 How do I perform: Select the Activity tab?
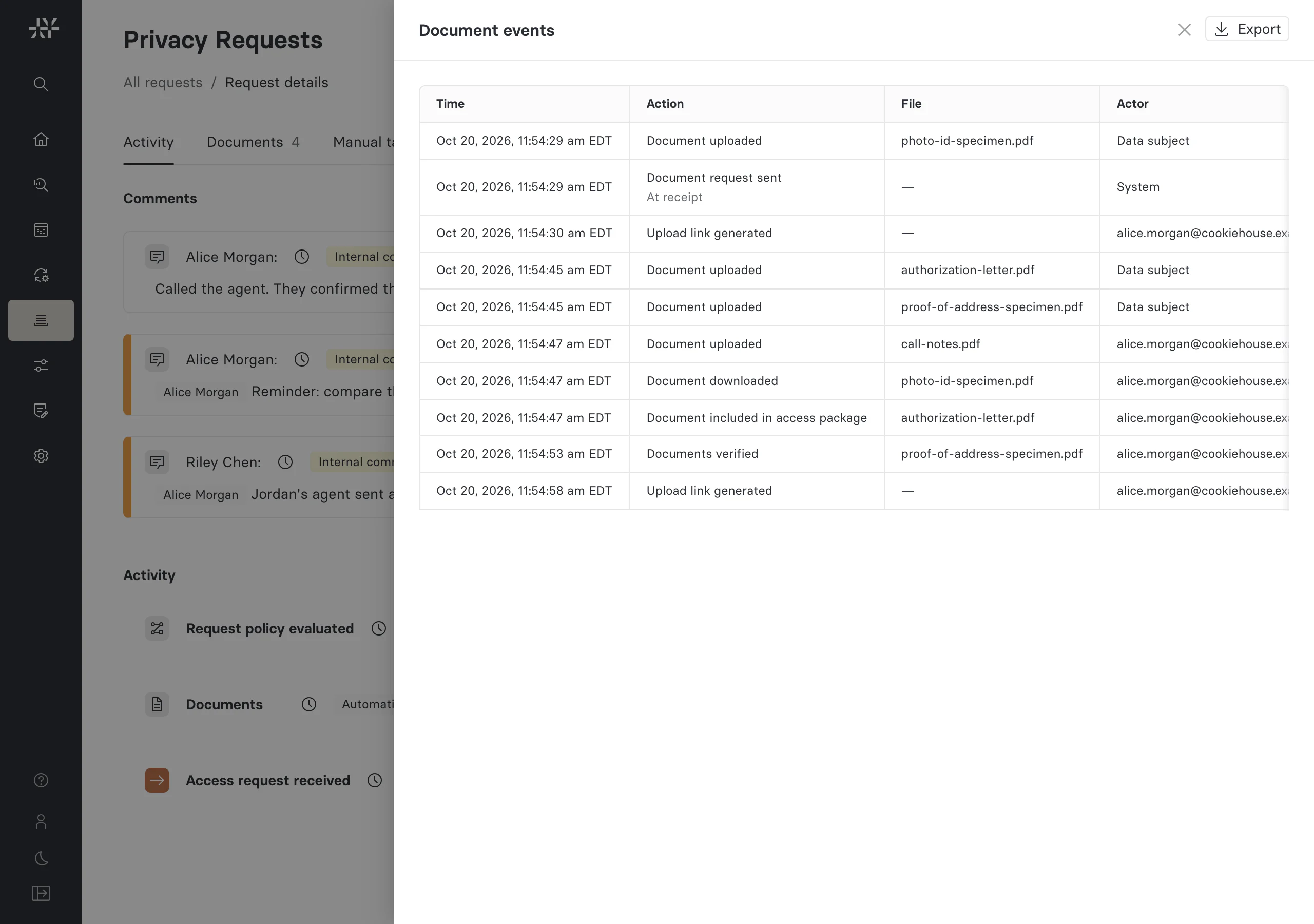148,142
